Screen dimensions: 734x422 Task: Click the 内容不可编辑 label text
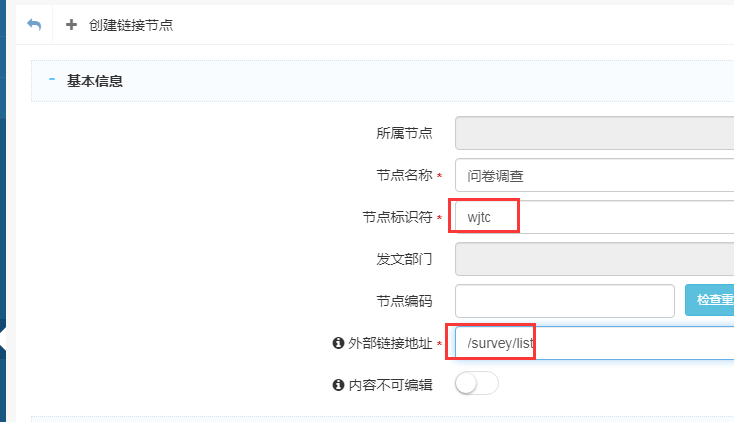[390, 385]
